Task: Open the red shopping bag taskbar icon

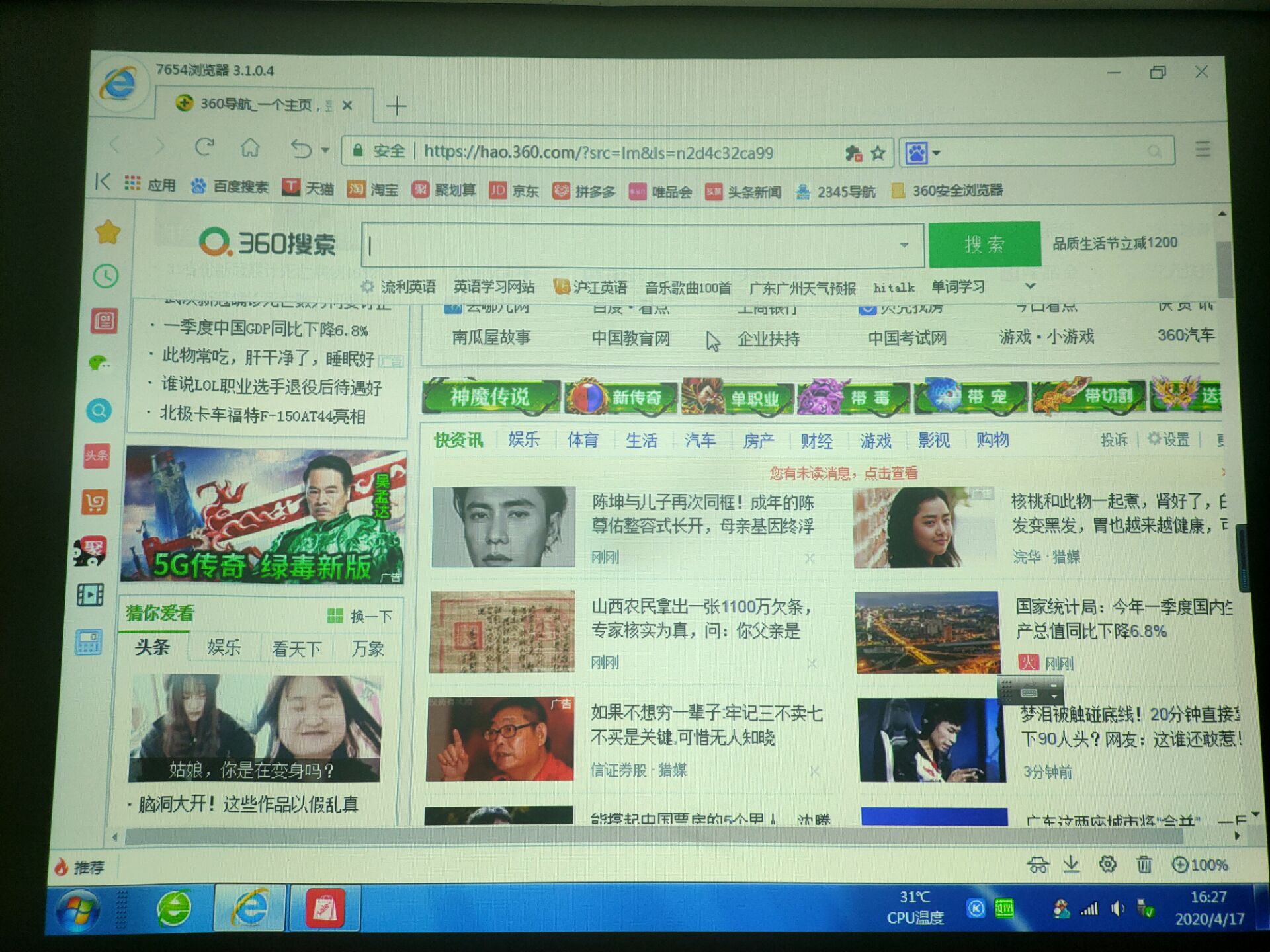Action: click(324, 908)
